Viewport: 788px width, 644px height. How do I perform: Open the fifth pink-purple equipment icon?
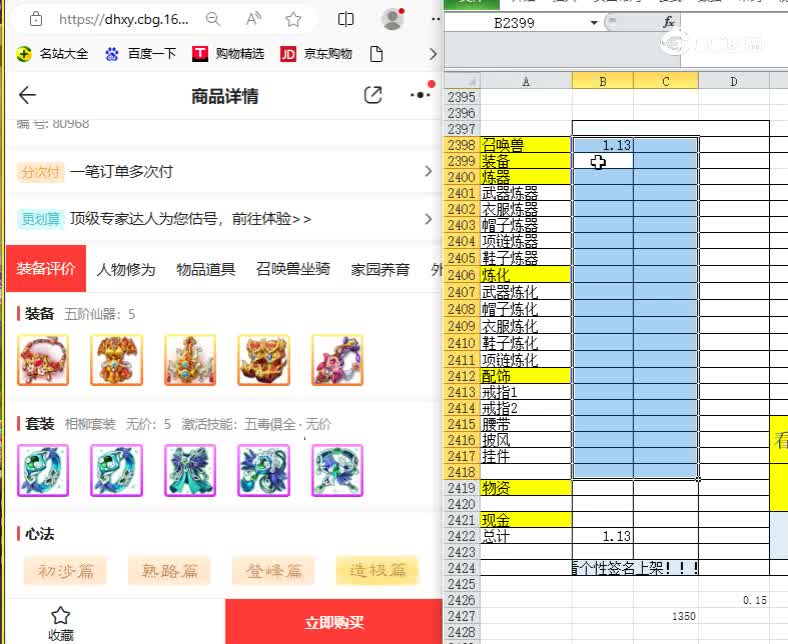pyautogui.click(x=337, y=360)
